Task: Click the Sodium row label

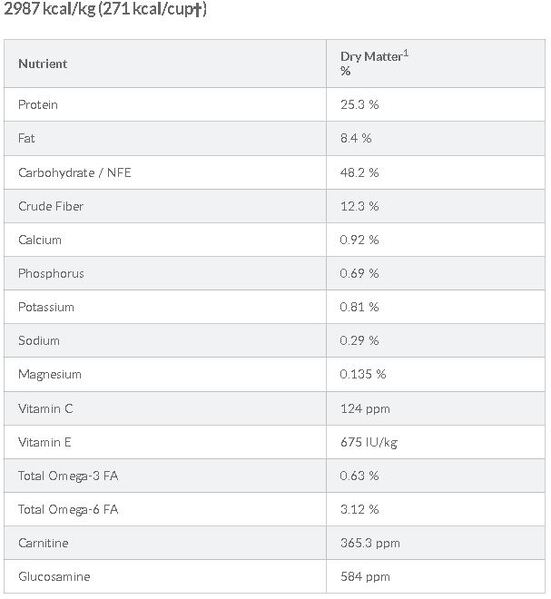Action: 39,341
